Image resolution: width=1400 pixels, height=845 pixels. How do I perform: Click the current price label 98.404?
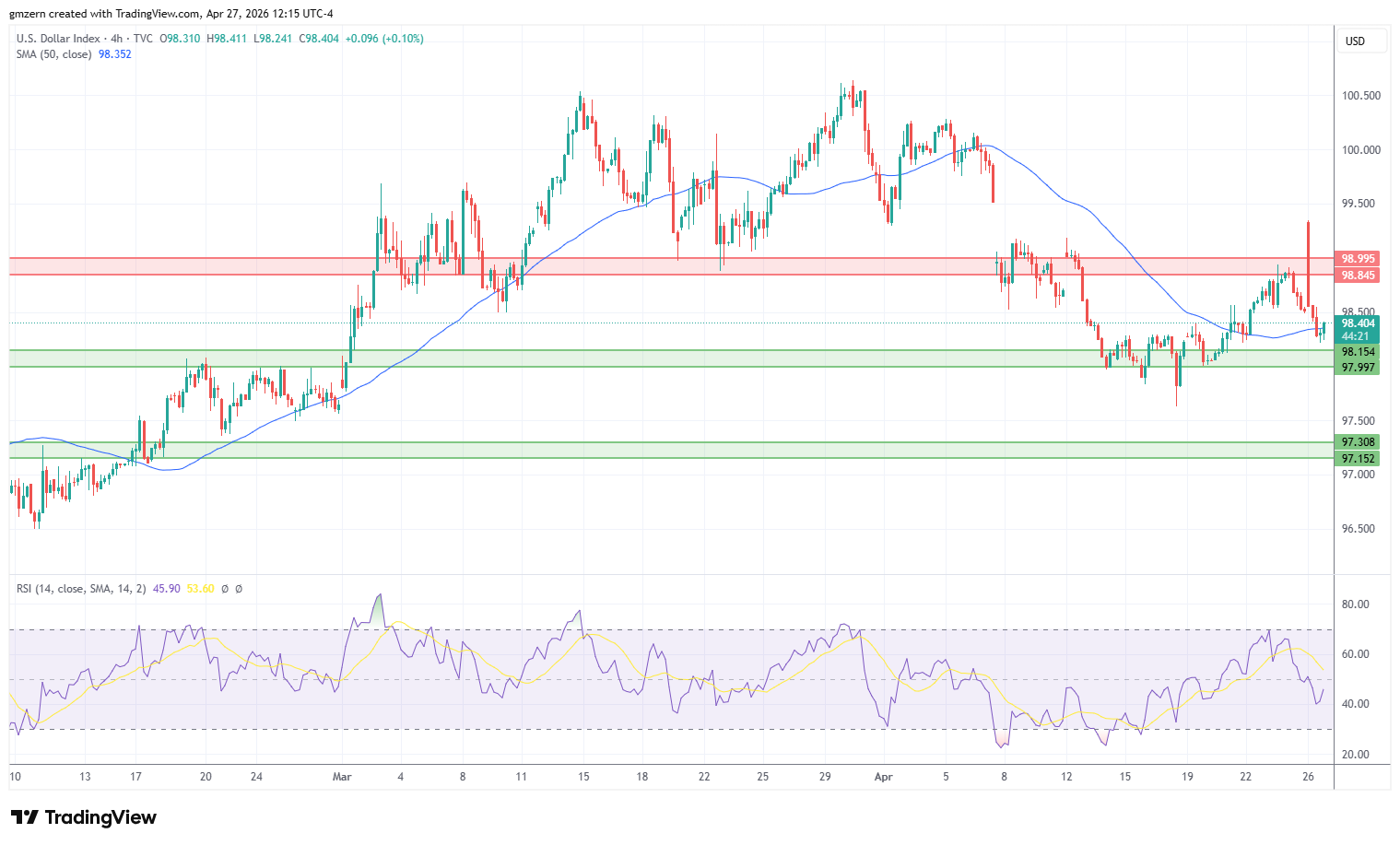(1358, 323)
